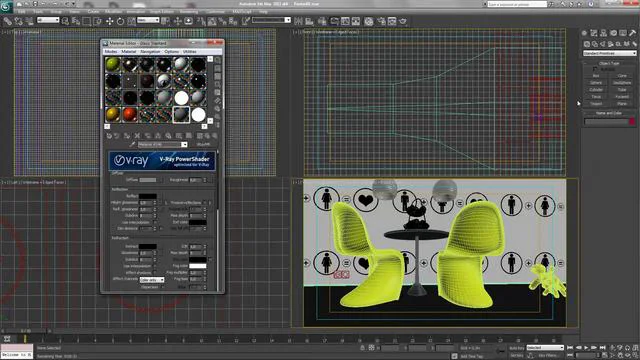Click the Plane primitive button
The image size is (640, 360).
pyautogui.click(x=622, y=104)
